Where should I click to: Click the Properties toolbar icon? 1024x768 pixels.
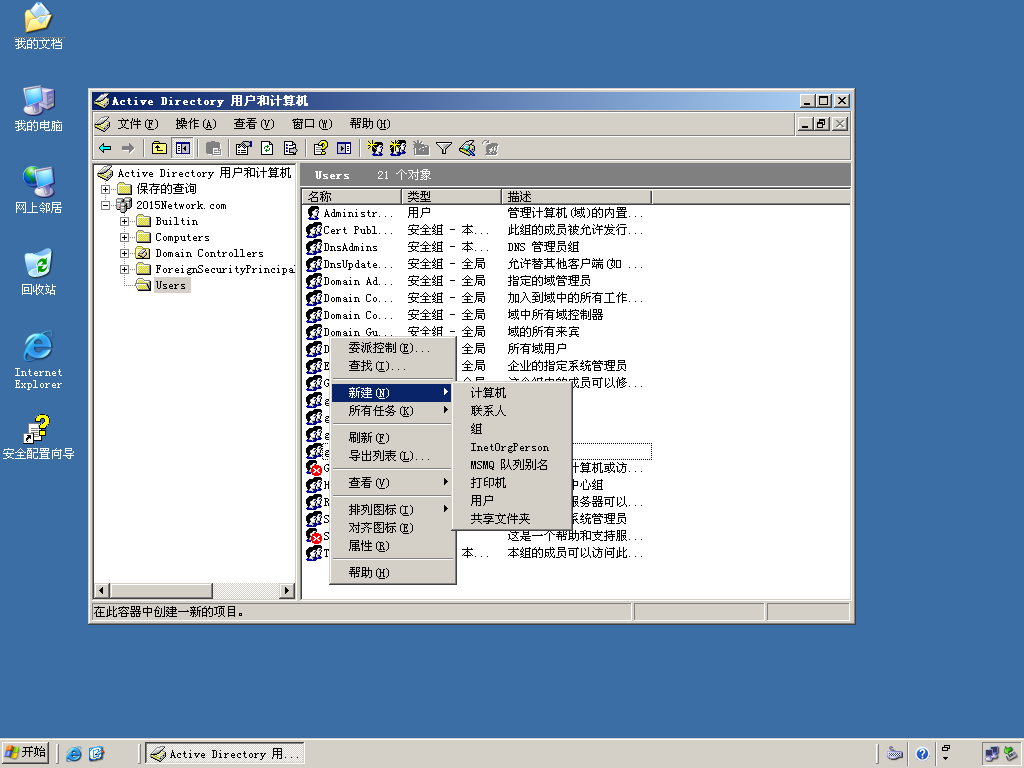coord(244,148)
